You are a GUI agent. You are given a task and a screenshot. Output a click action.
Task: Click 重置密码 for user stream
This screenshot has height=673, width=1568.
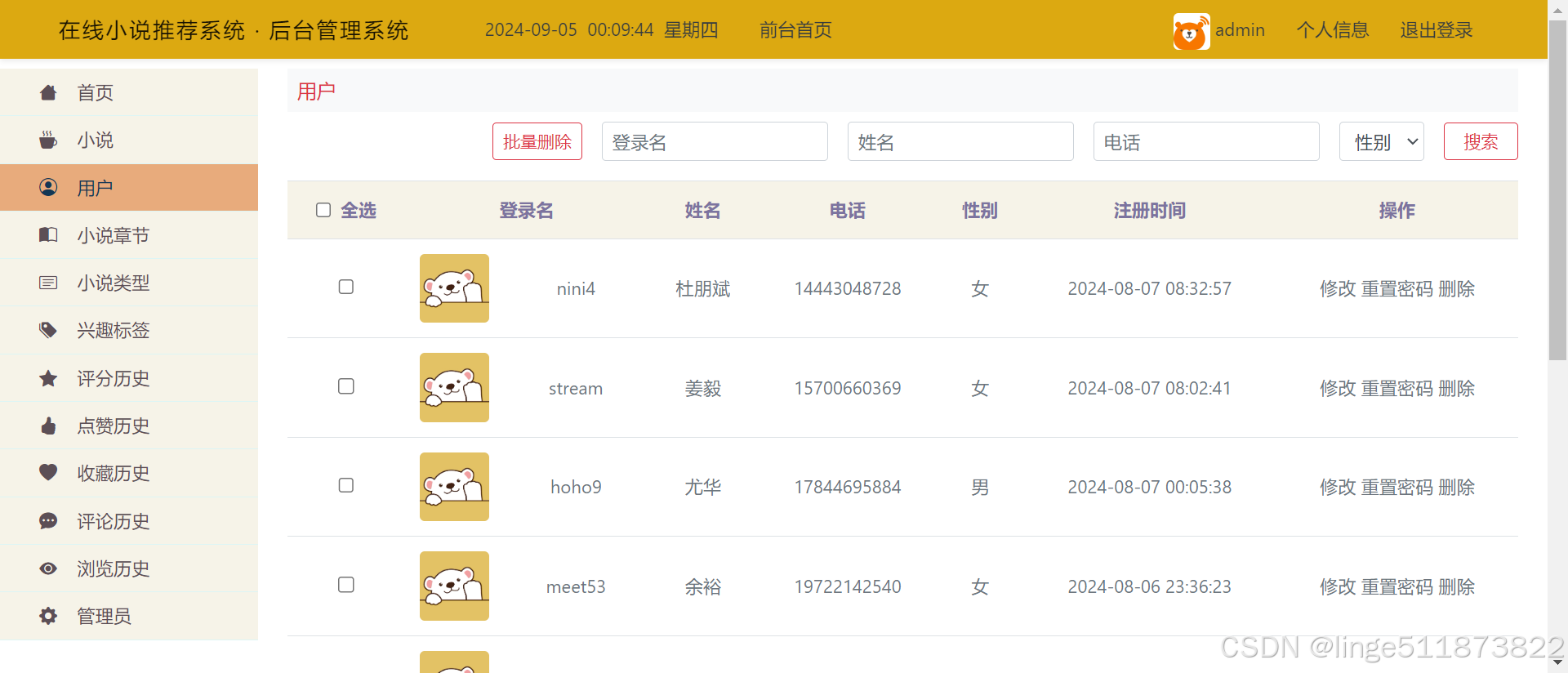1397,388
